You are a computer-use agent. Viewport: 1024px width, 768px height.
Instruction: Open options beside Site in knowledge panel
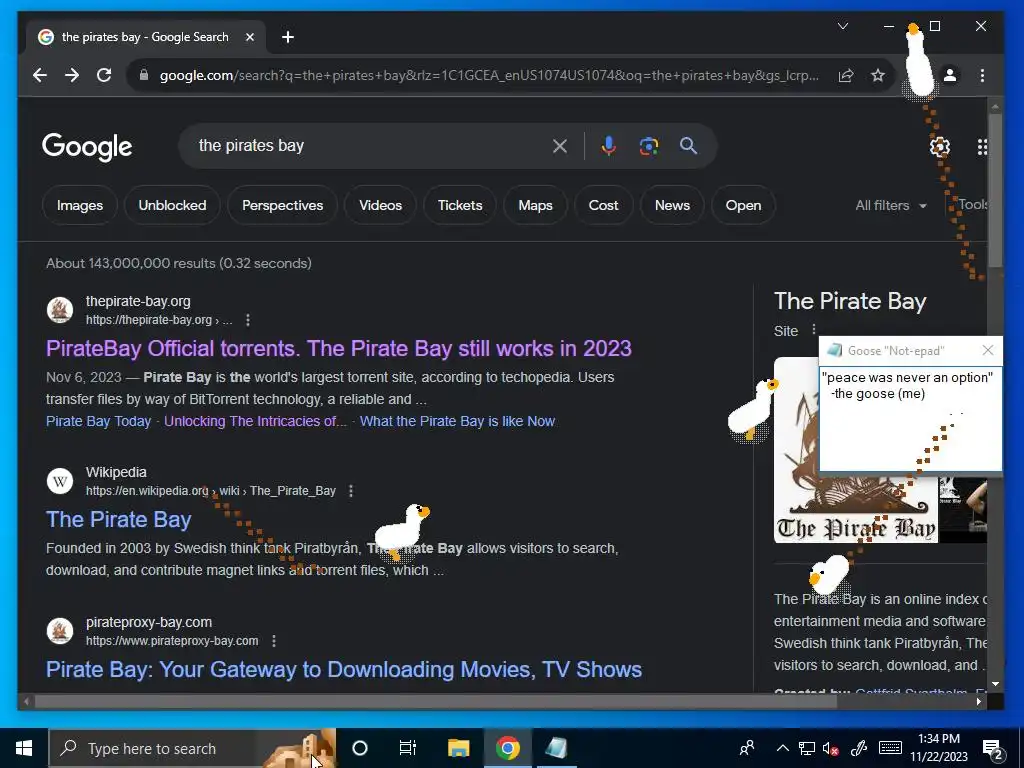(813, 330)
